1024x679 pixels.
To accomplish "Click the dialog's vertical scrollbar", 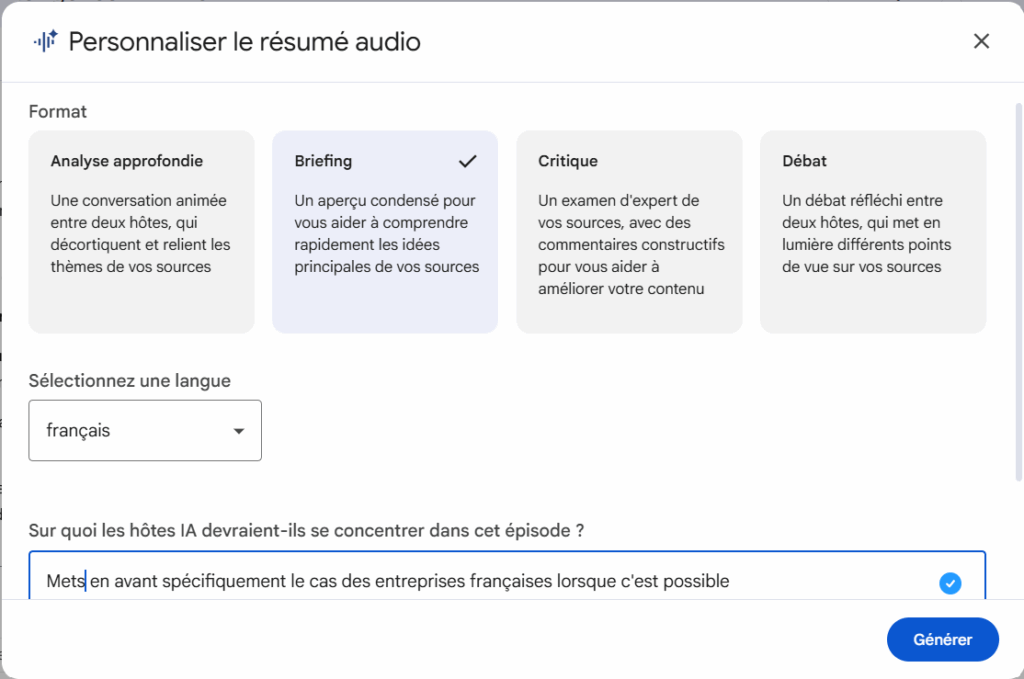I will point(1018,300).
